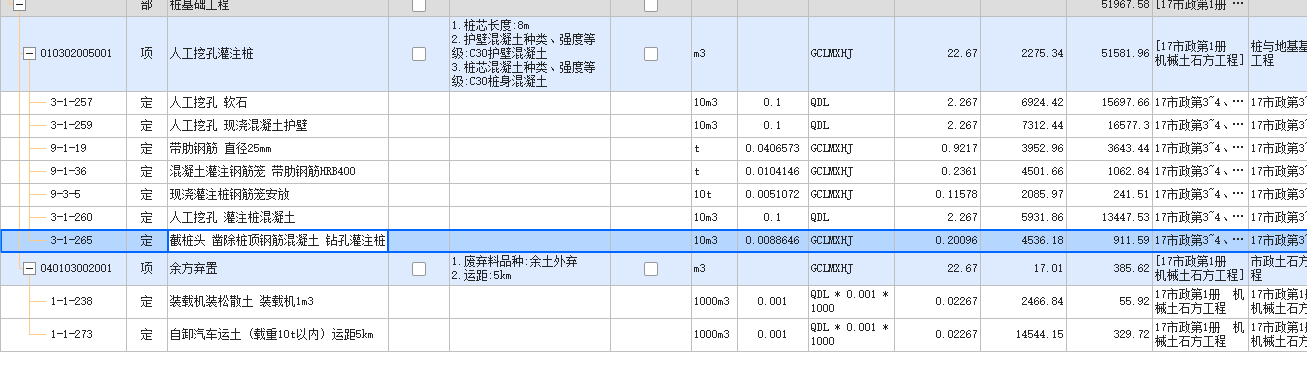Click the highlighted 截桩头 name cell
1307x376 pixels.
(278, 241)
